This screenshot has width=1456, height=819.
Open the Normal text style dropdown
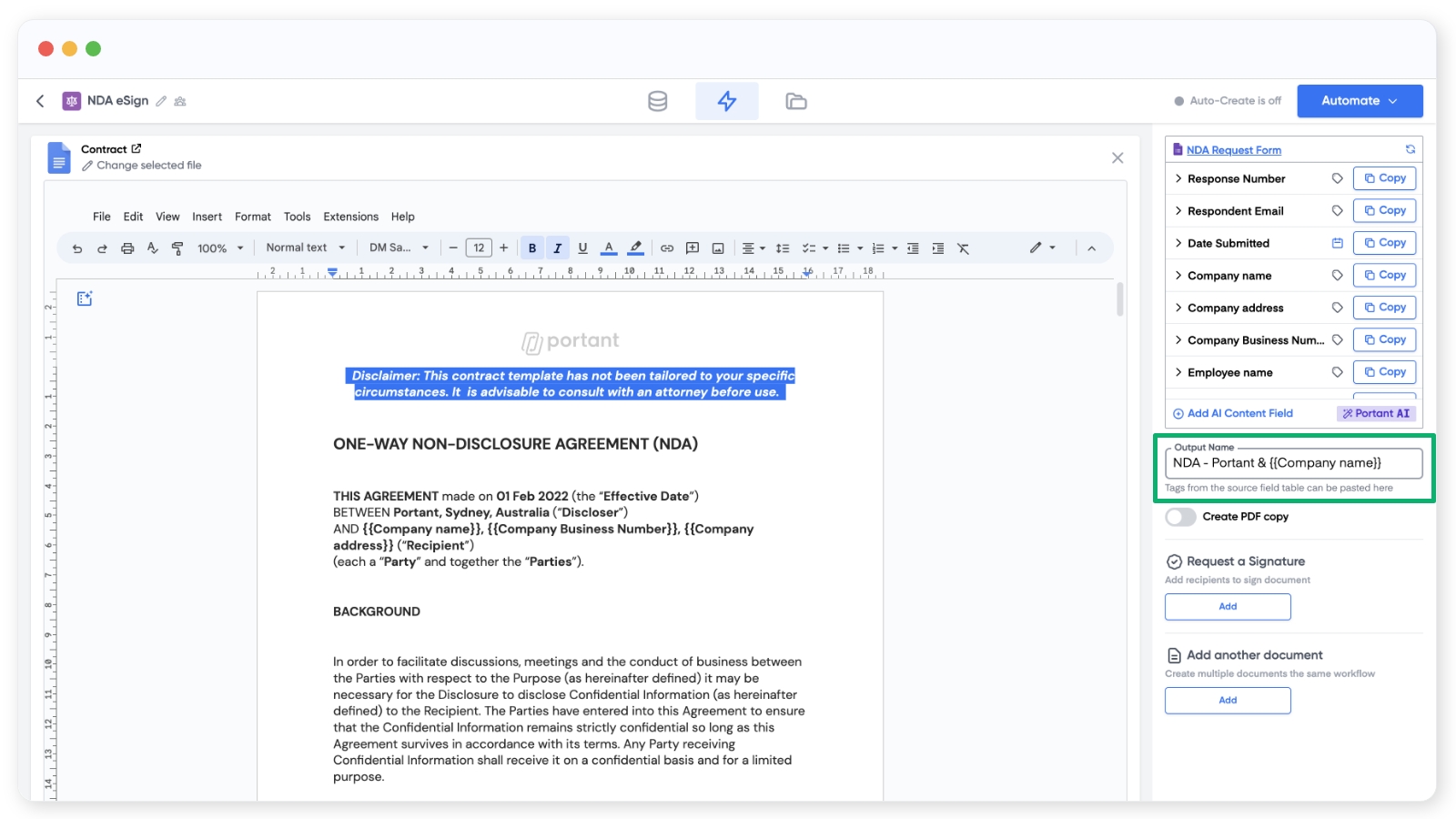tap(305, 248)
